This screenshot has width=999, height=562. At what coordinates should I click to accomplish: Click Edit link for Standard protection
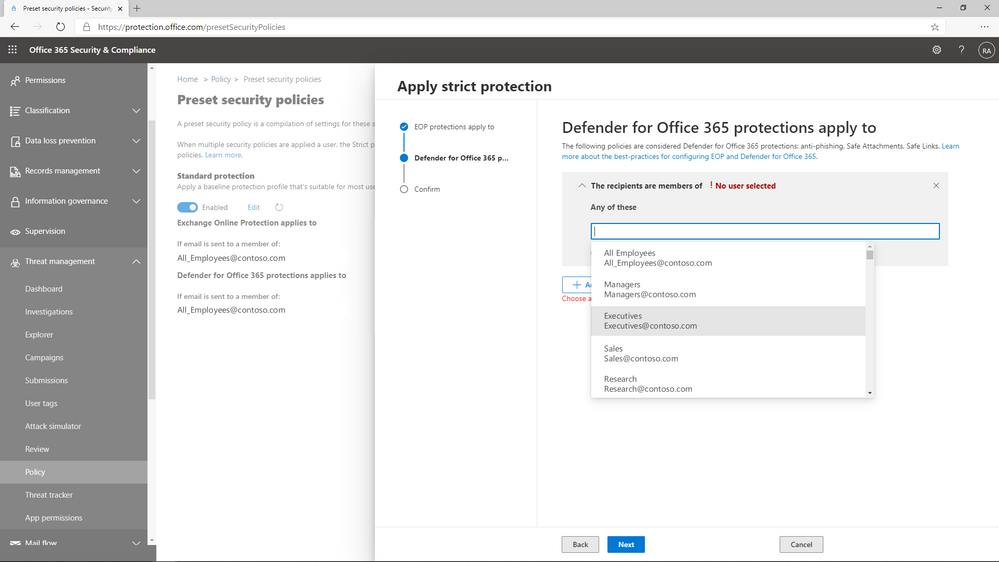[x=254, y=207]
